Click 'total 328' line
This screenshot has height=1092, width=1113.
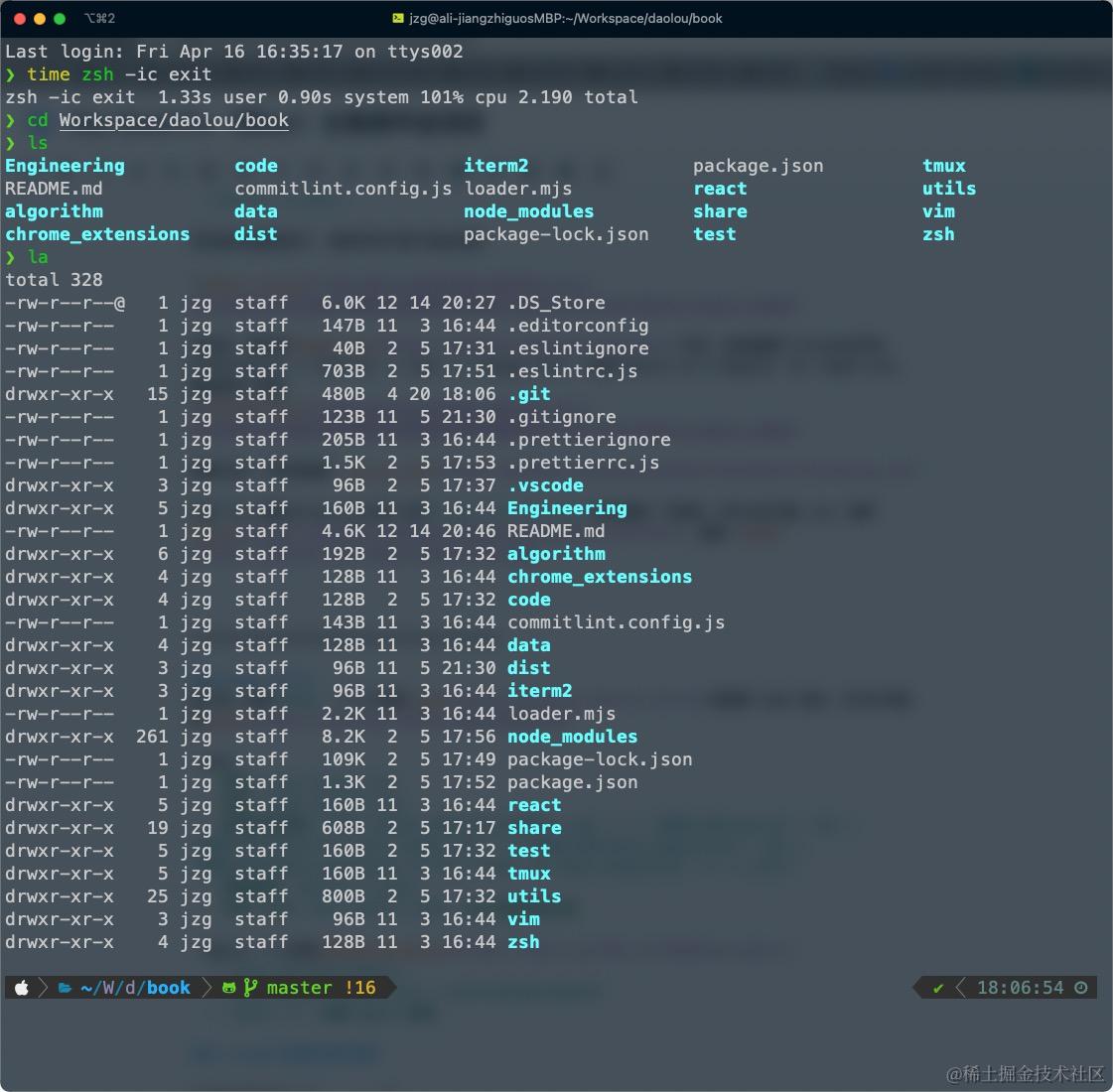click(54, 280)
